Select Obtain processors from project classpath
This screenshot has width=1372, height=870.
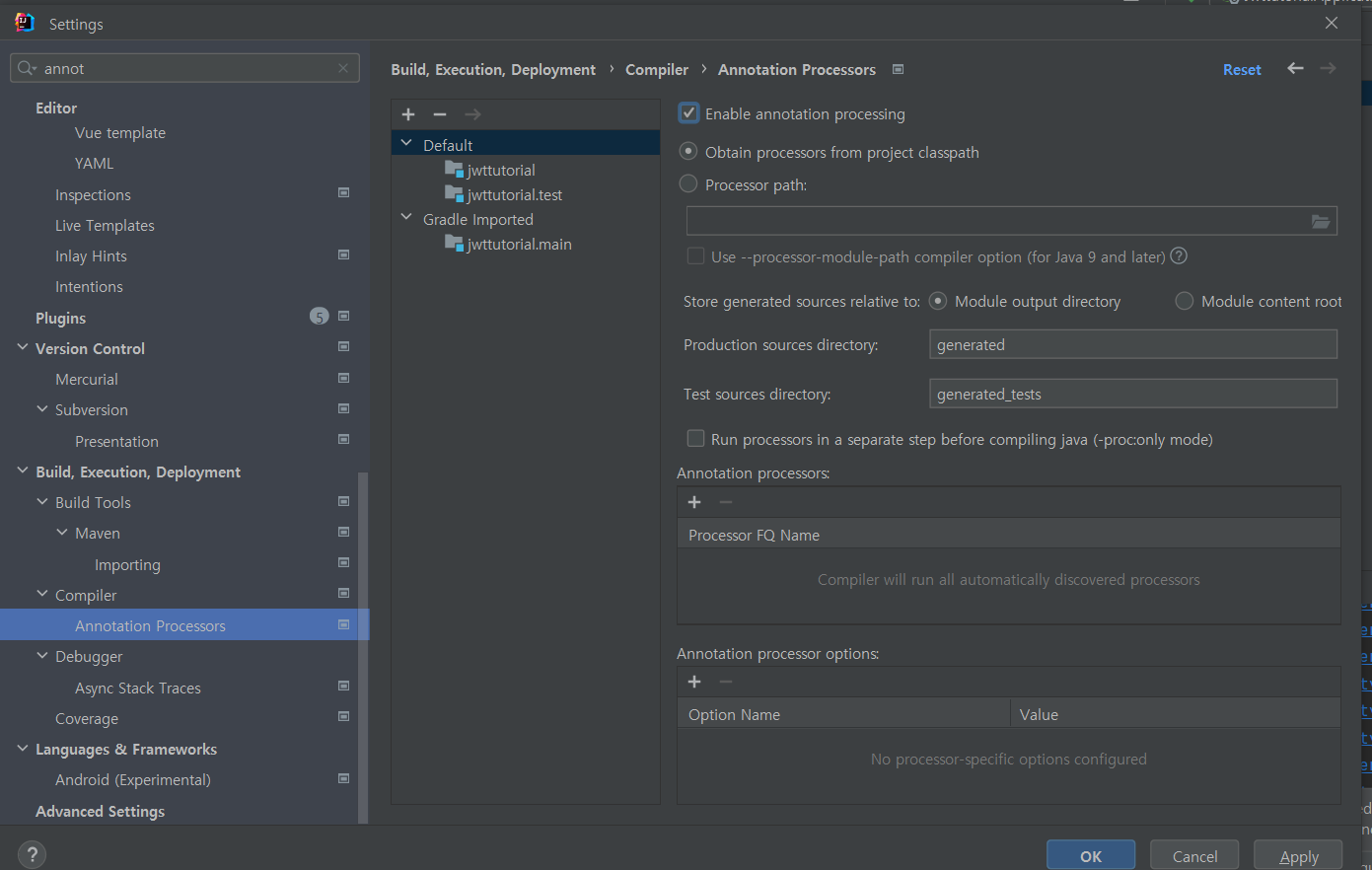688,152
